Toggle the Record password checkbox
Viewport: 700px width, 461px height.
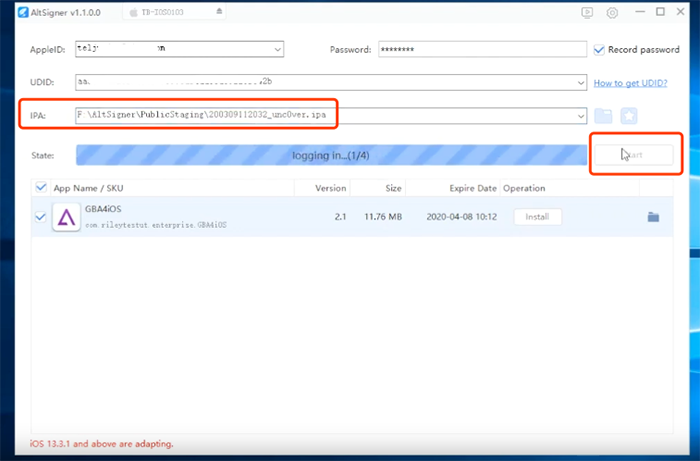click(599, 49)
